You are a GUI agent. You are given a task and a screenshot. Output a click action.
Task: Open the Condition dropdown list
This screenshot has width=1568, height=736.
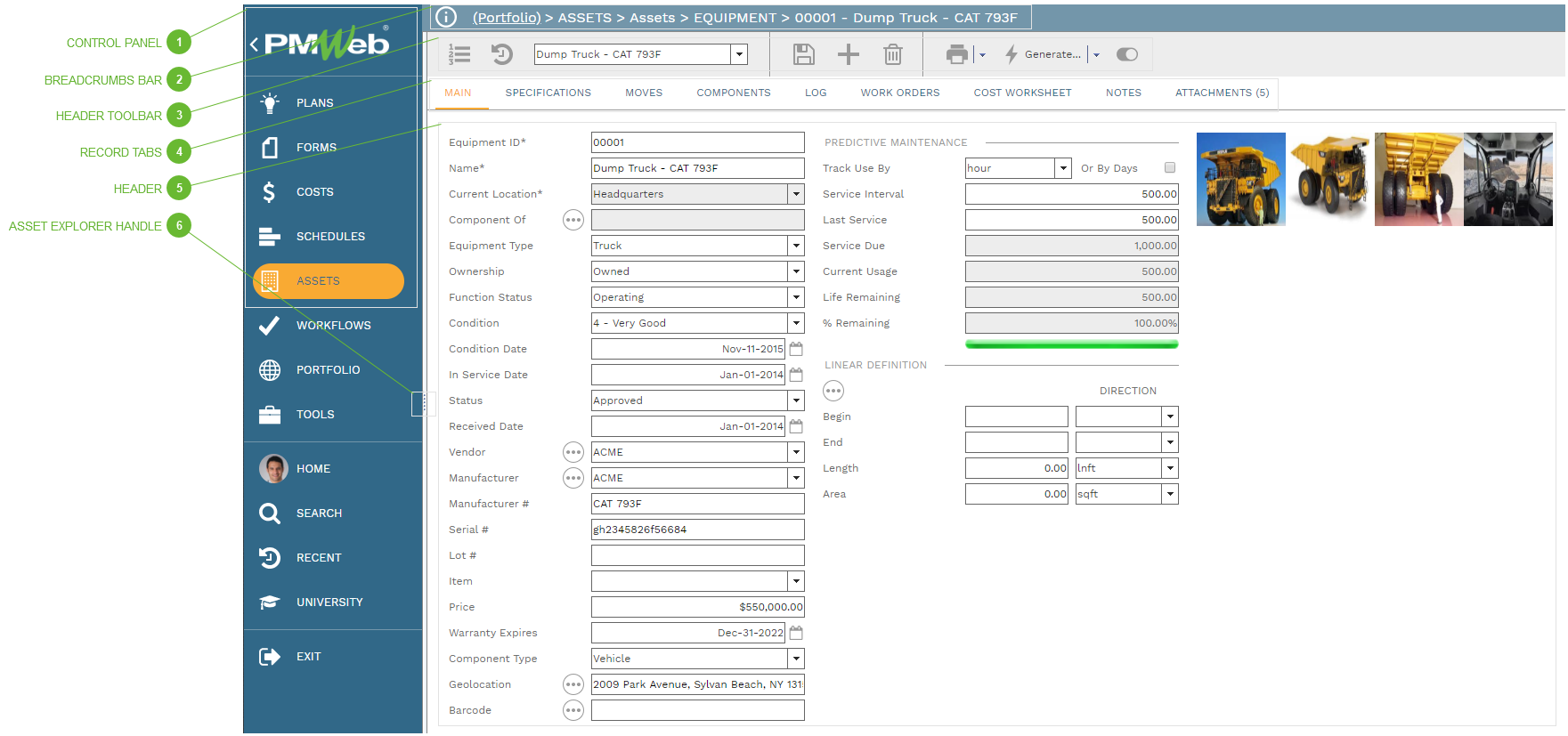point(796,323)
